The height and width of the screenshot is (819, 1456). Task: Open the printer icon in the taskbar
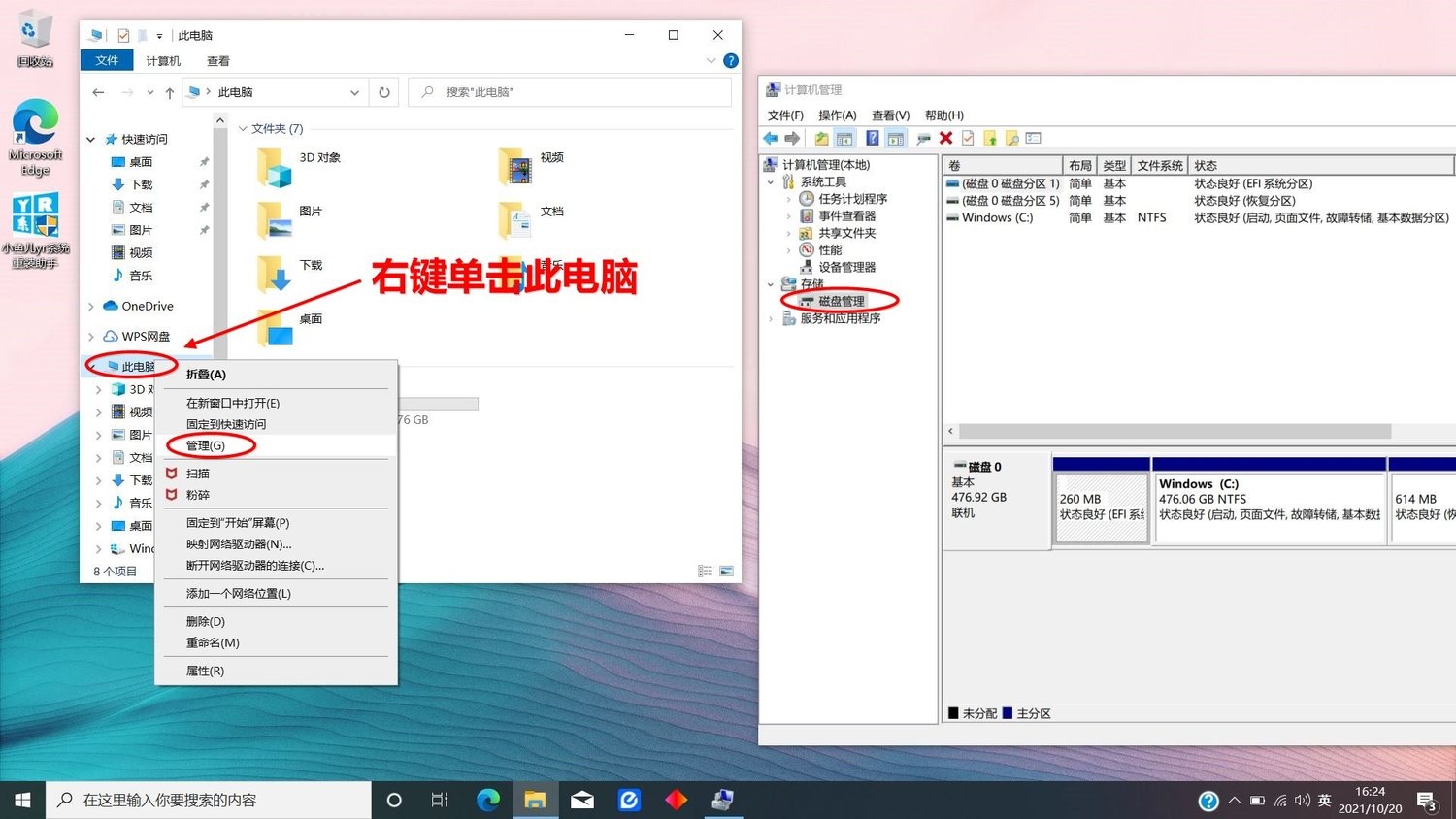(x=723, y=800)
